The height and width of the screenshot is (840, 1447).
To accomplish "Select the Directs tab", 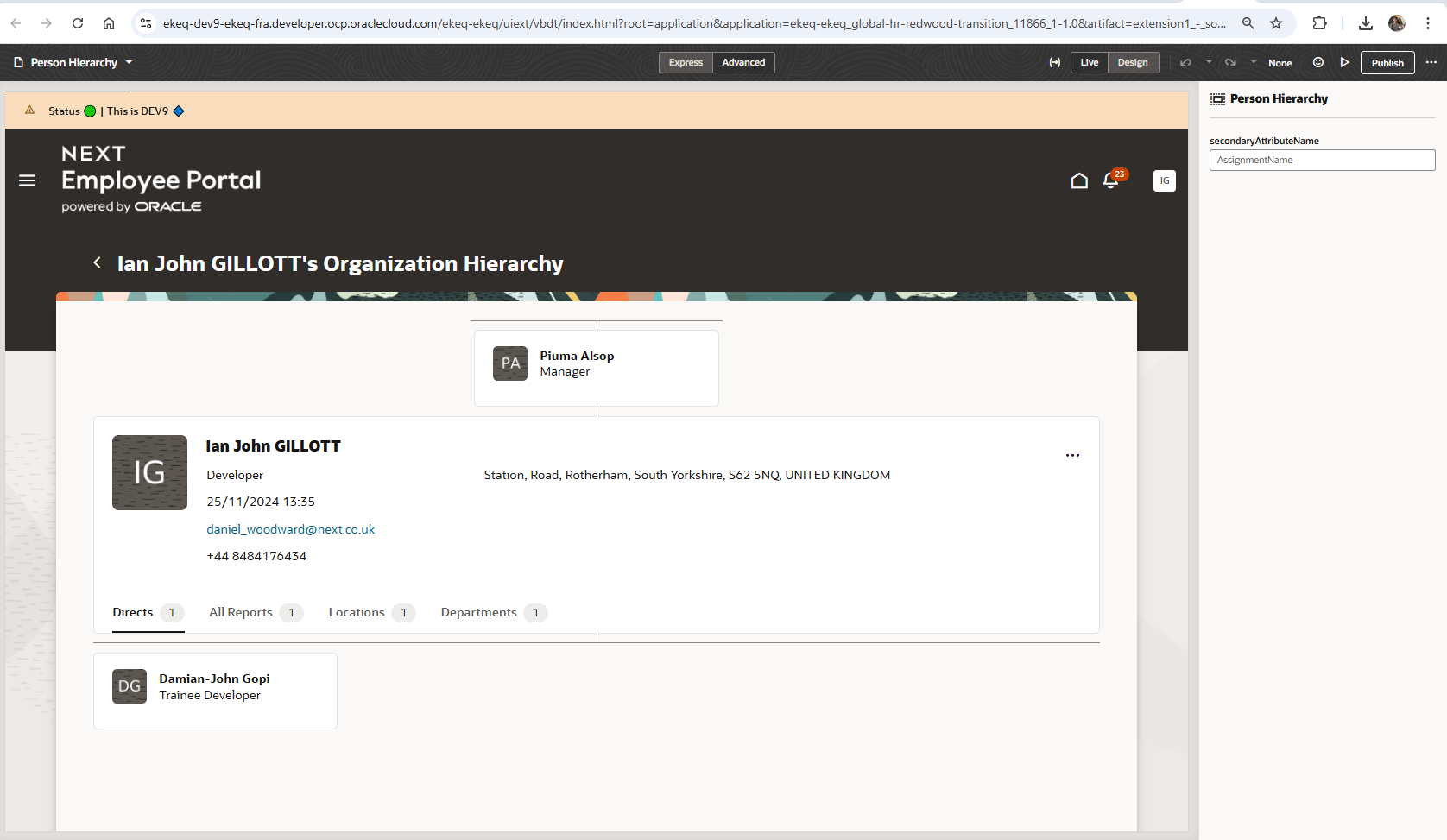I will (x=148, y=612).
